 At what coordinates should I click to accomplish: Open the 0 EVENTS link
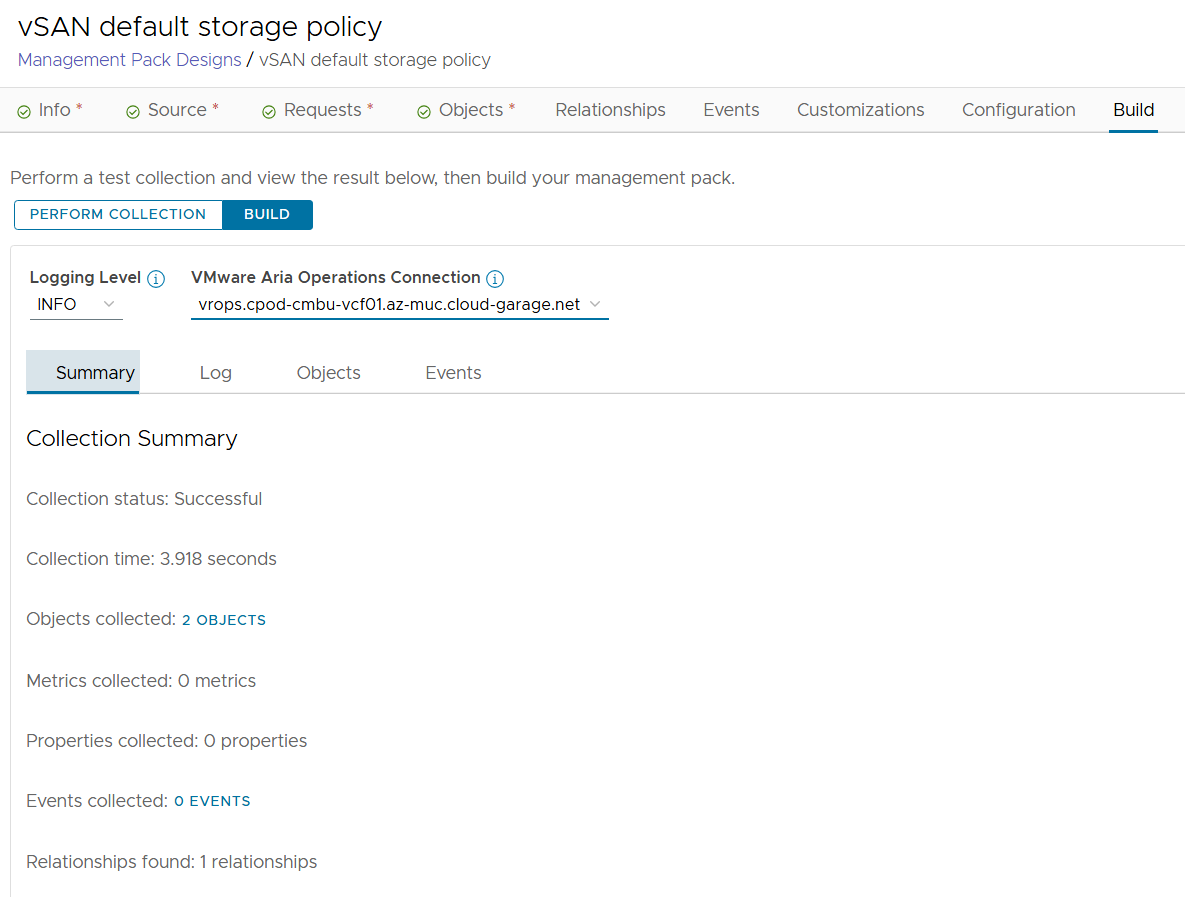click(212, 801)
